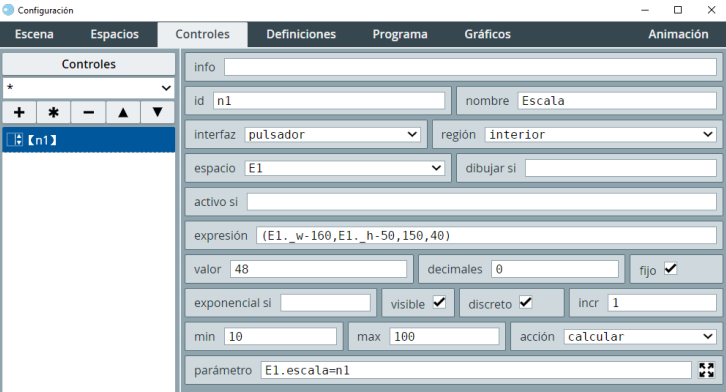Click the Configuración window app icon
Viewport: 726px width, 392px height.
(8, 10)
